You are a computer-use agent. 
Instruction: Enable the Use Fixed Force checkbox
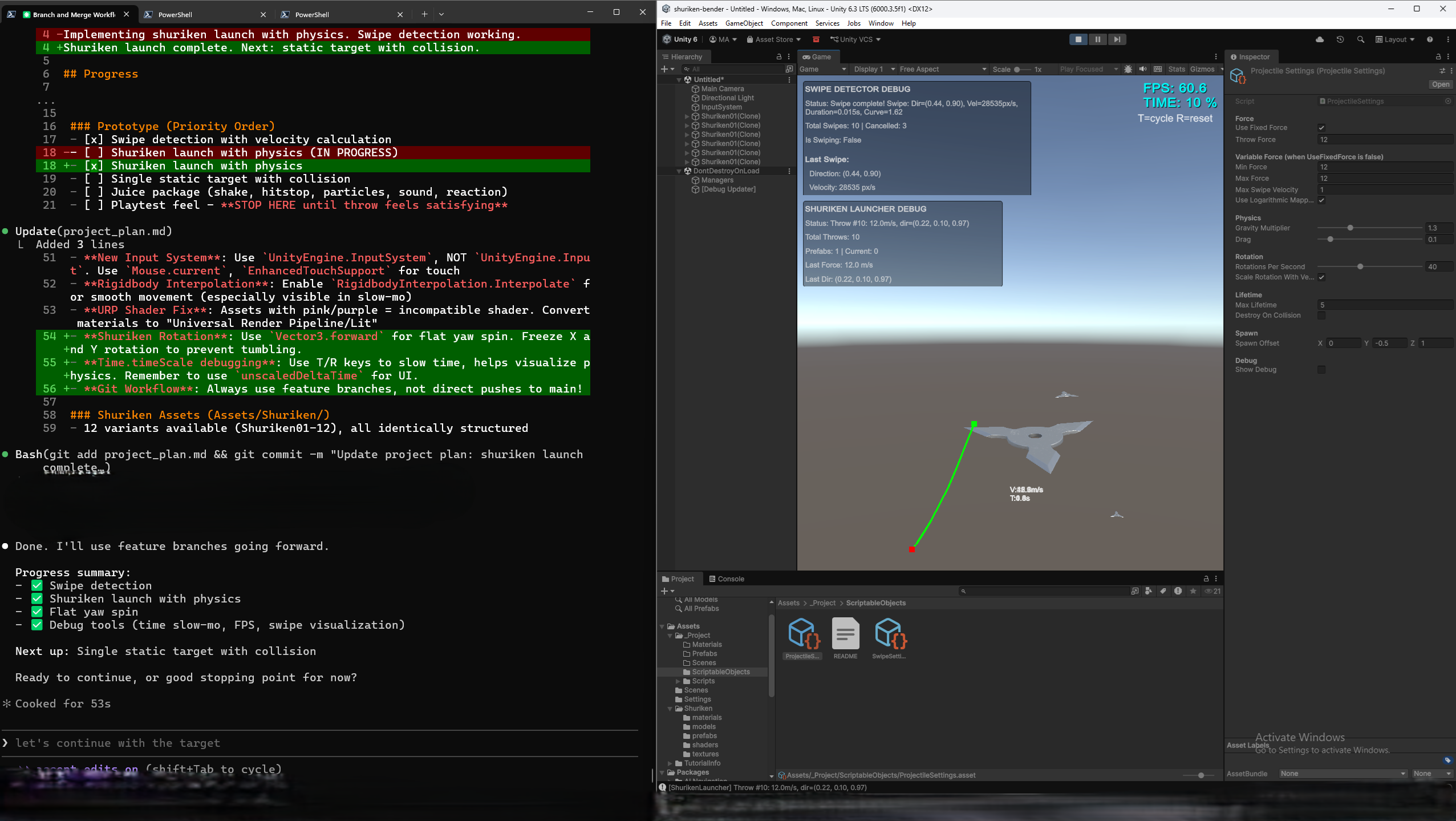click(1322, 127)
